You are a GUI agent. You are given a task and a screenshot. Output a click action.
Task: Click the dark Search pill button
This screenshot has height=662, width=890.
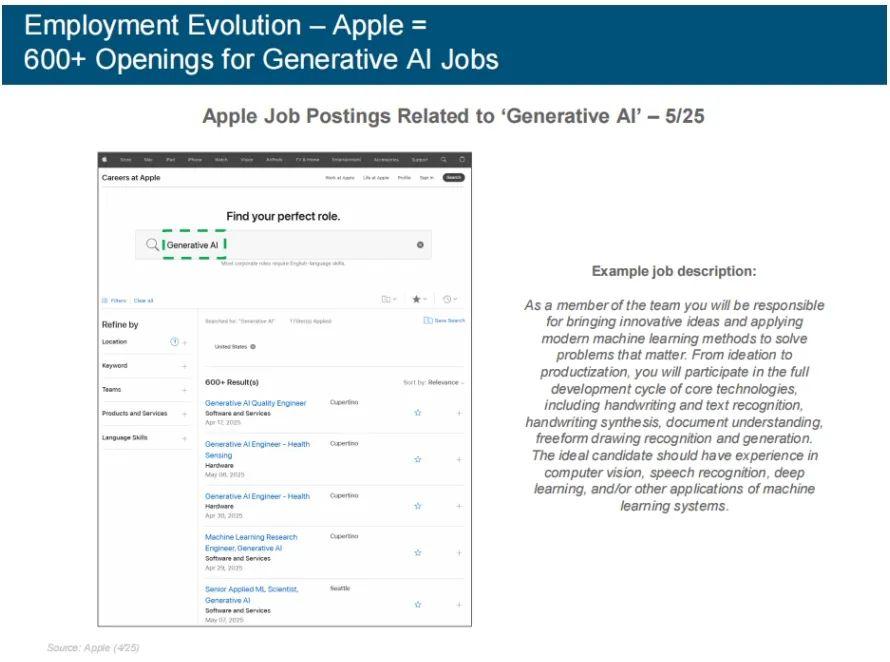pyautogui.click(x=454, y=178)
